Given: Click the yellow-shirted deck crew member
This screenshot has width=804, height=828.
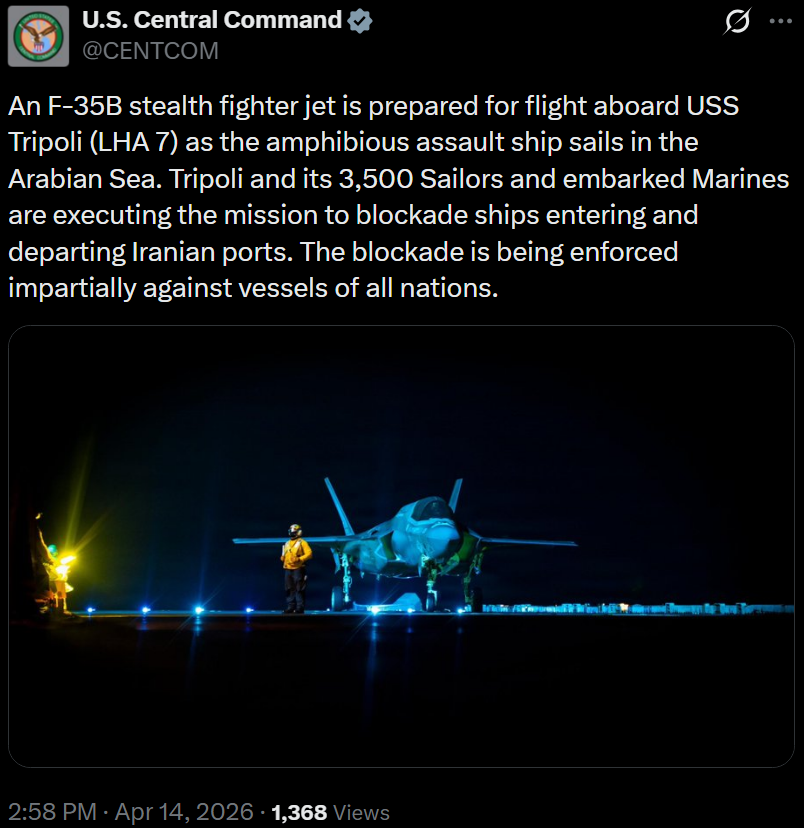Looking at the screenshot, I should pos(296,568).
